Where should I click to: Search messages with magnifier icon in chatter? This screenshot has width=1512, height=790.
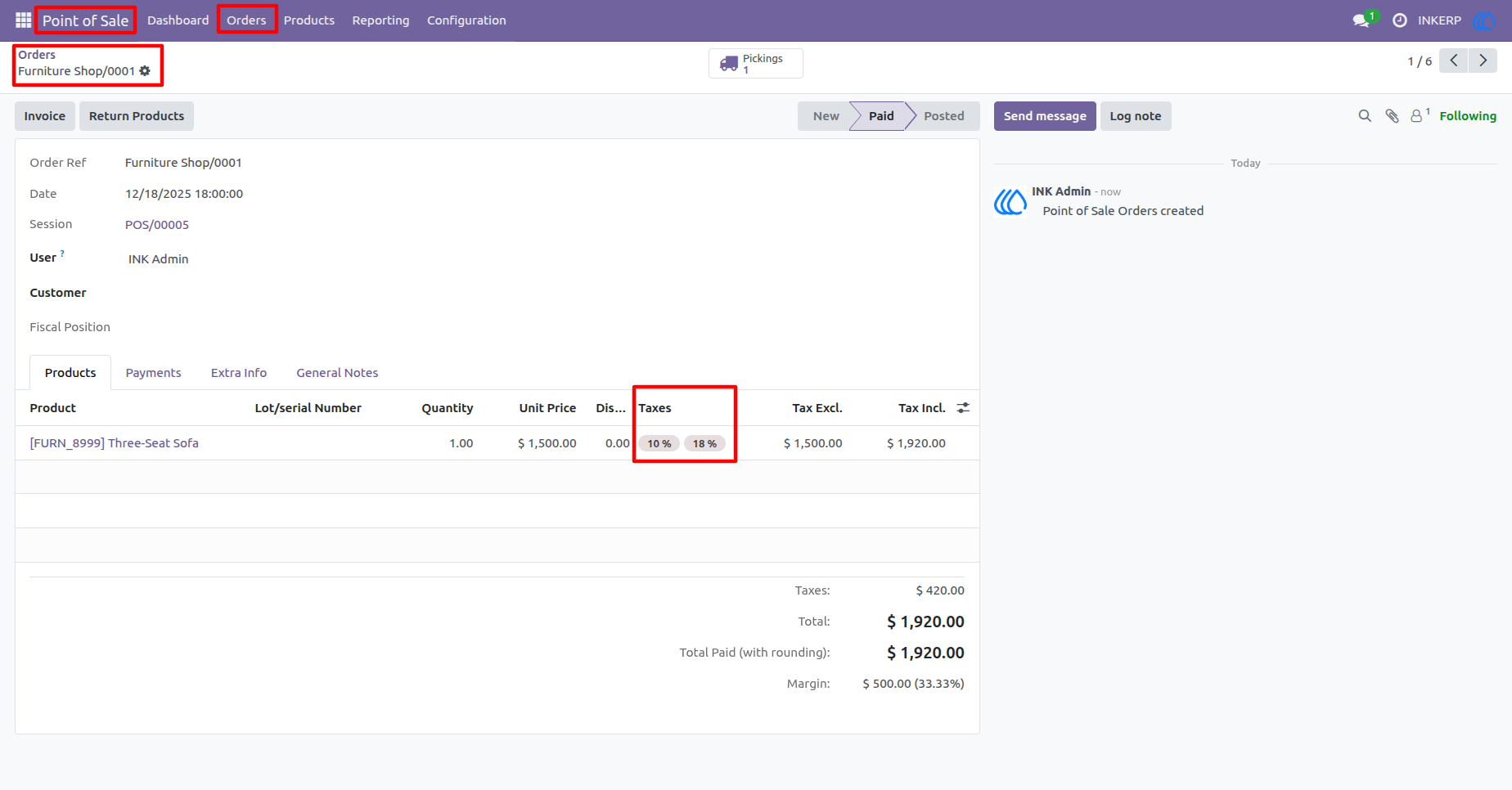pyautogui.click(x=1365, y=116)
